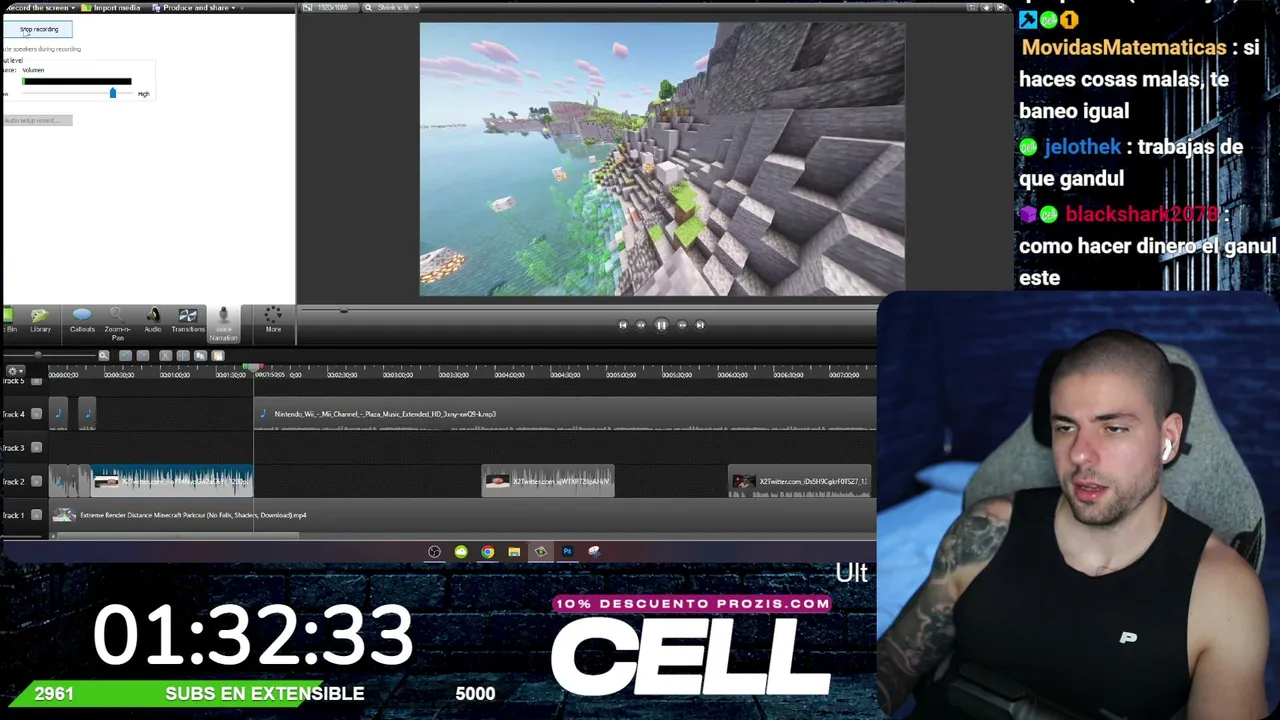Click the Stop recording button
Screen dimensions: 1280x720
[38, 29]
